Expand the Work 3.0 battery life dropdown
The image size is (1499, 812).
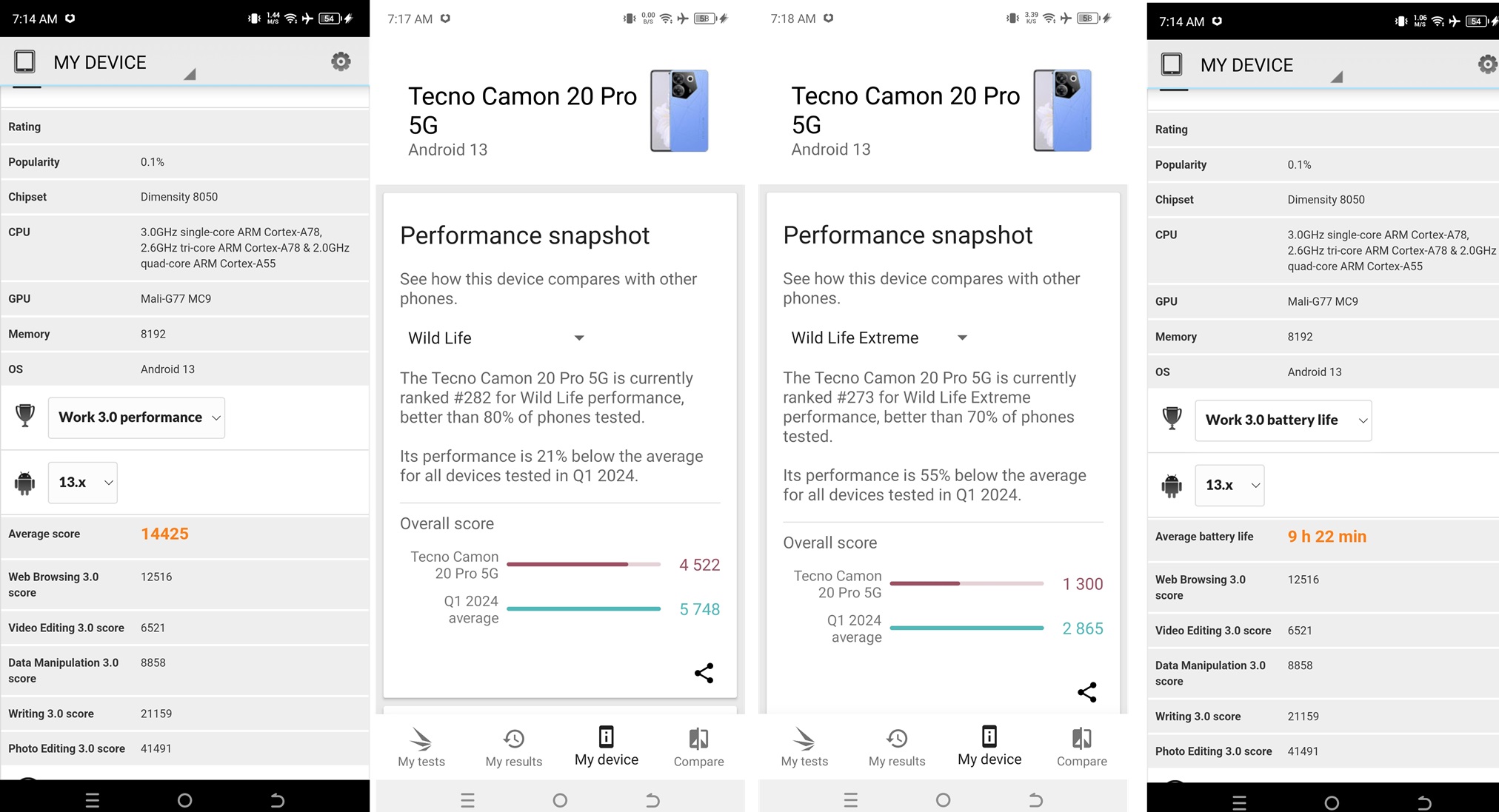pyautogui.click(x=1283, y=420)
